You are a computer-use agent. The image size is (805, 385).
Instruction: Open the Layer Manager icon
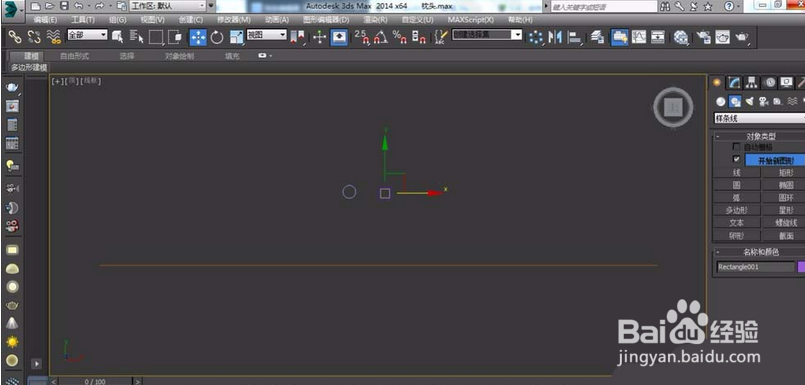tap(597, 37)
